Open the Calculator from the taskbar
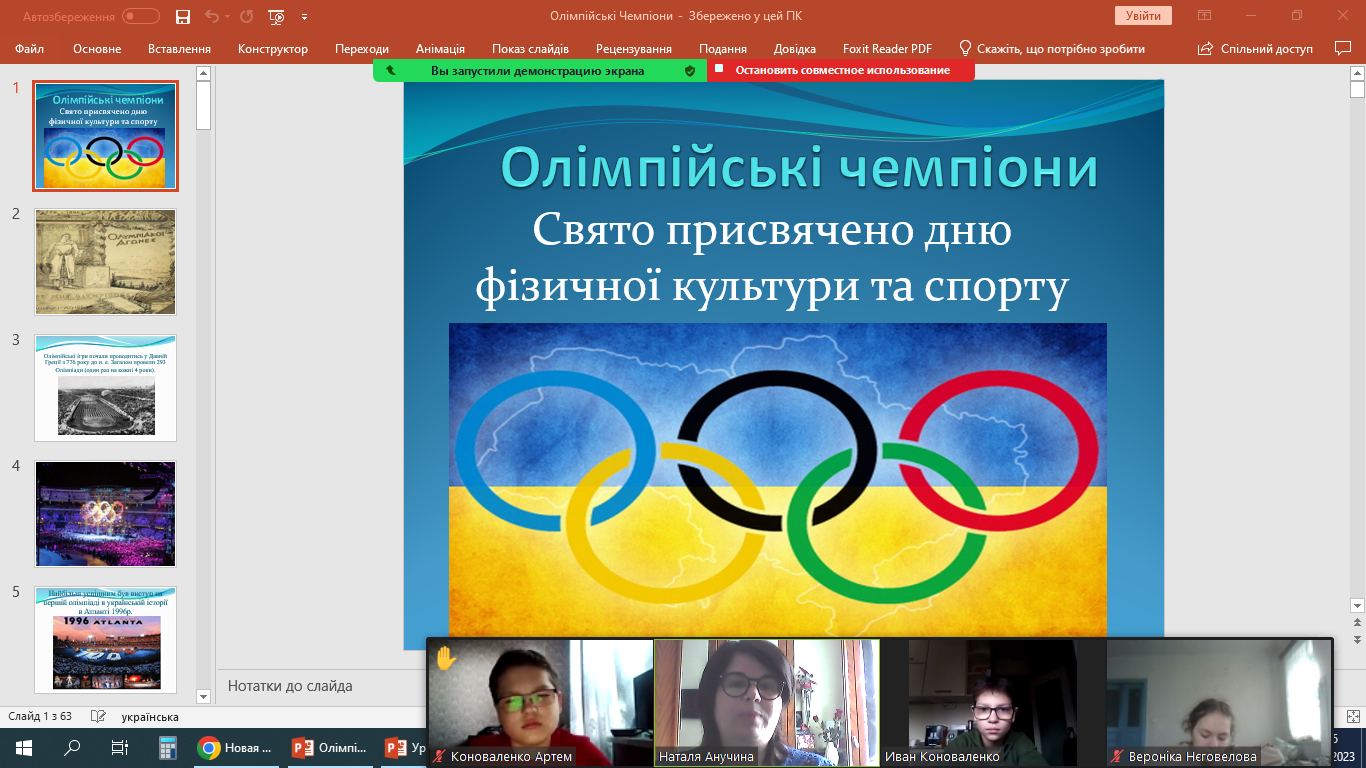This screenshot has width=1366, height=768. [x=168, y=747]
